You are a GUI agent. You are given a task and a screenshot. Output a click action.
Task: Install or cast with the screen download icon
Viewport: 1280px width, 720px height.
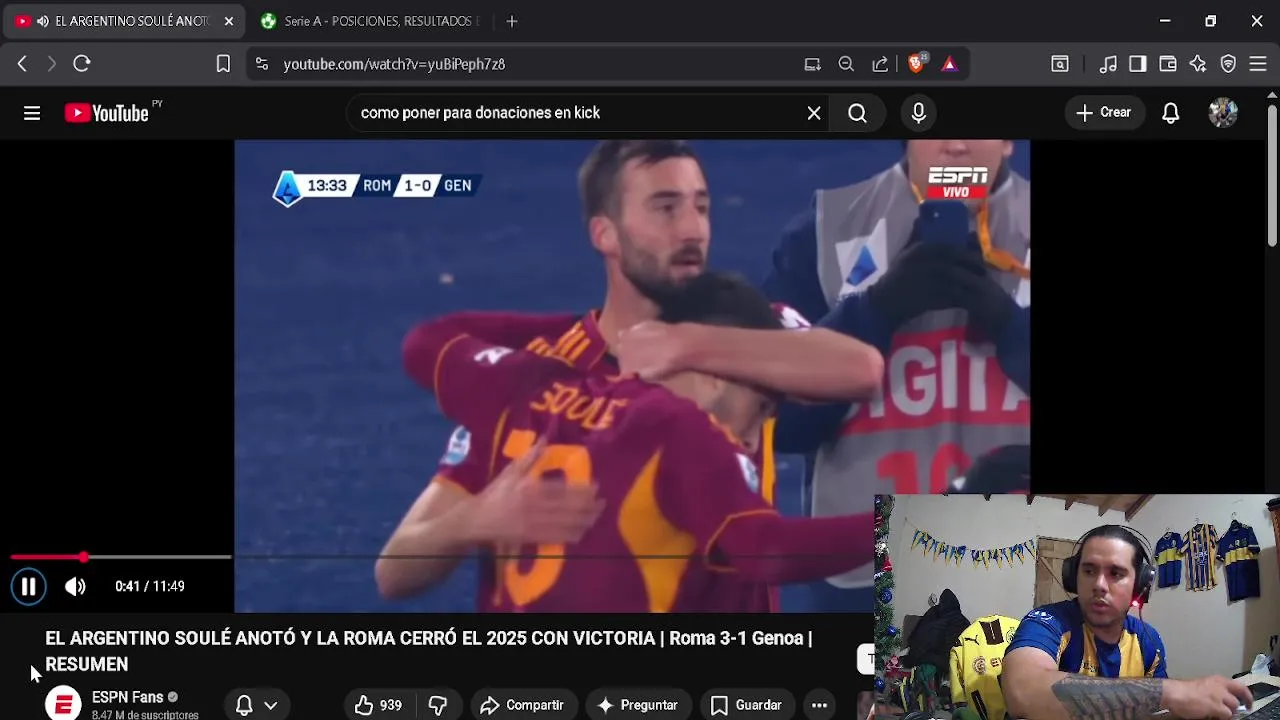pos(813,64)
